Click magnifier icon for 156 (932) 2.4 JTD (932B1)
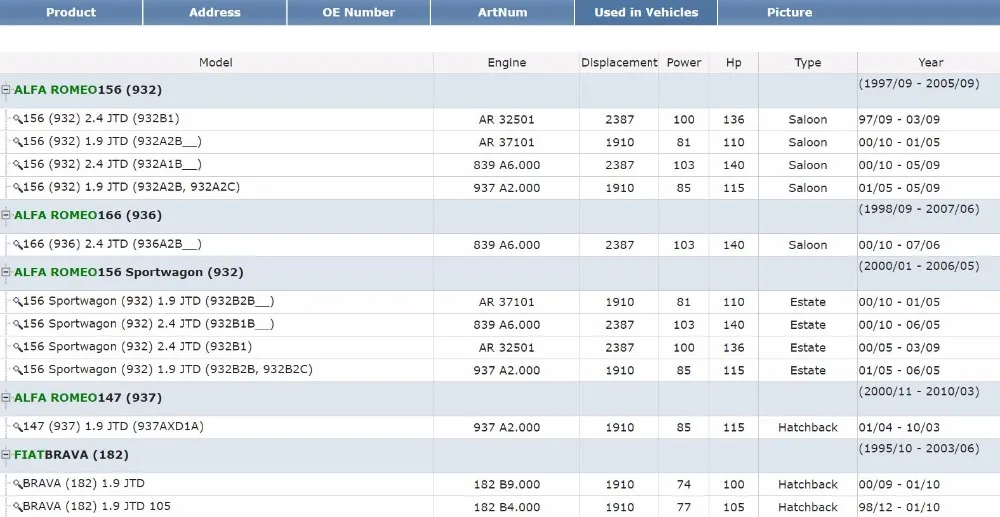 coord(17,119)
